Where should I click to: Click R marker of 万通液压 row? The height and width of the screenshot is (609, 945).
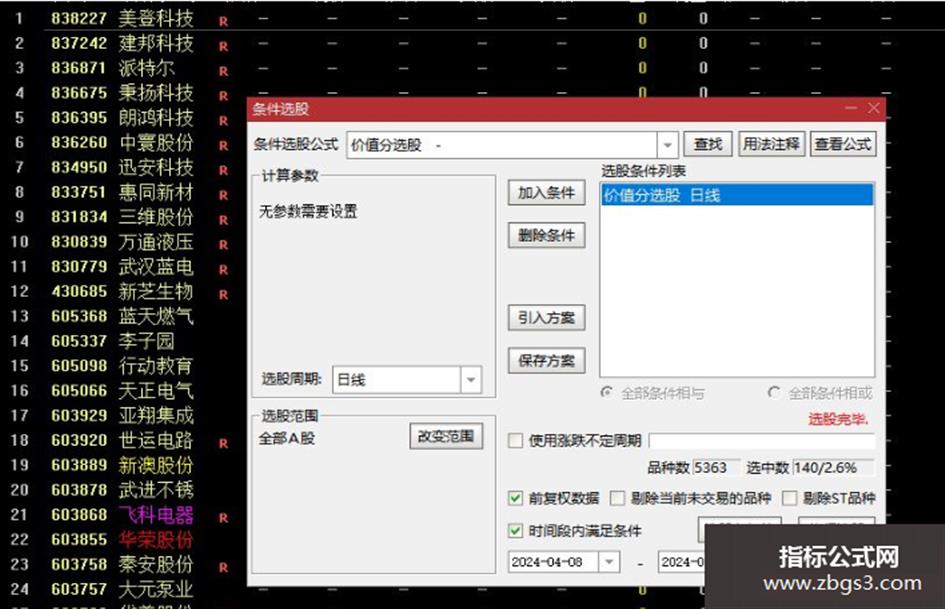pos(224,245)
